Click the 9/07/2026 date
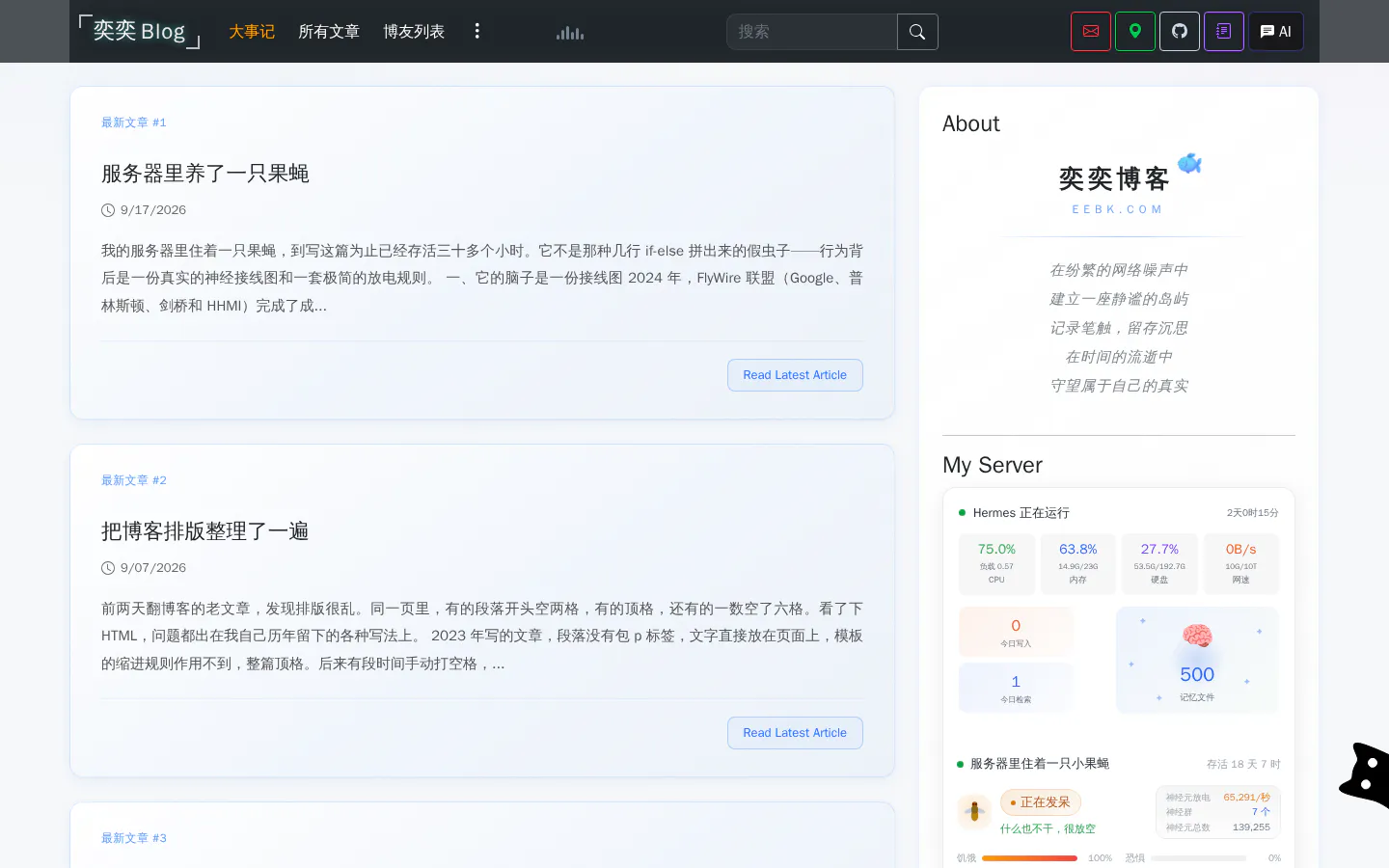Image resolution: width=1389 pixels, height=868 pixels. tap(153, 568)
